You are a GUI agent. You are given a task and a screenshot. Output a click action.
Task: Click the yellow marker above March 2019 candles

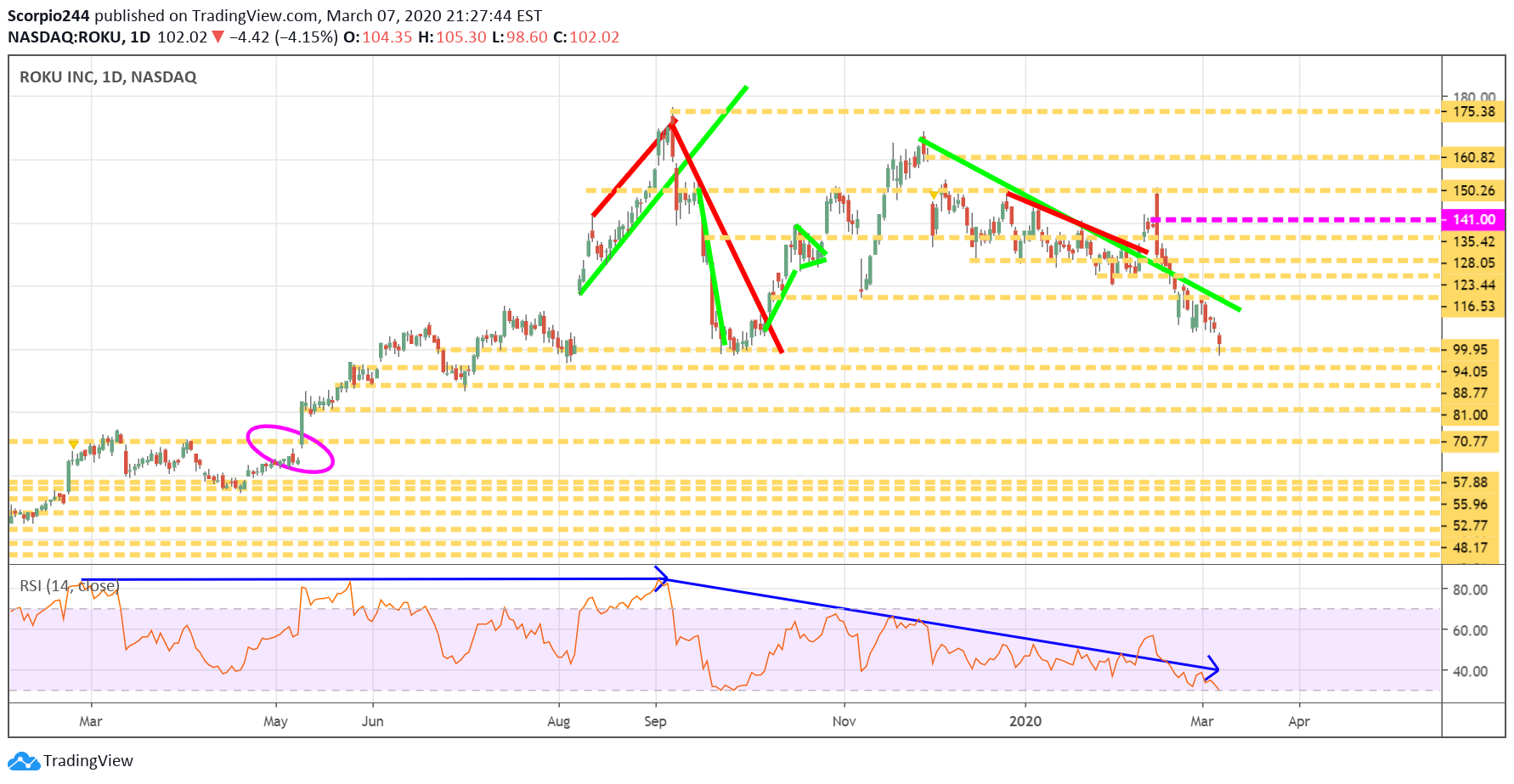click(x=73, y=444)
